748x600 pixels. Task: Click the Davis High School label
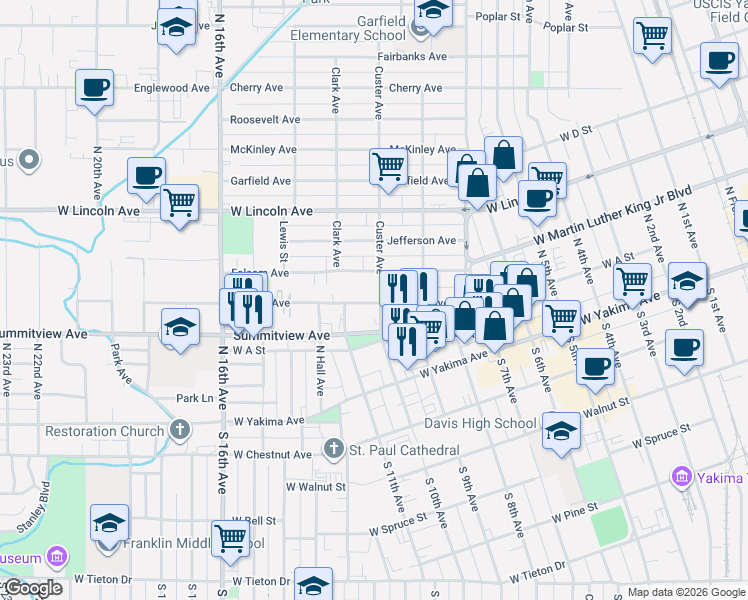click(x=480, y=424)
